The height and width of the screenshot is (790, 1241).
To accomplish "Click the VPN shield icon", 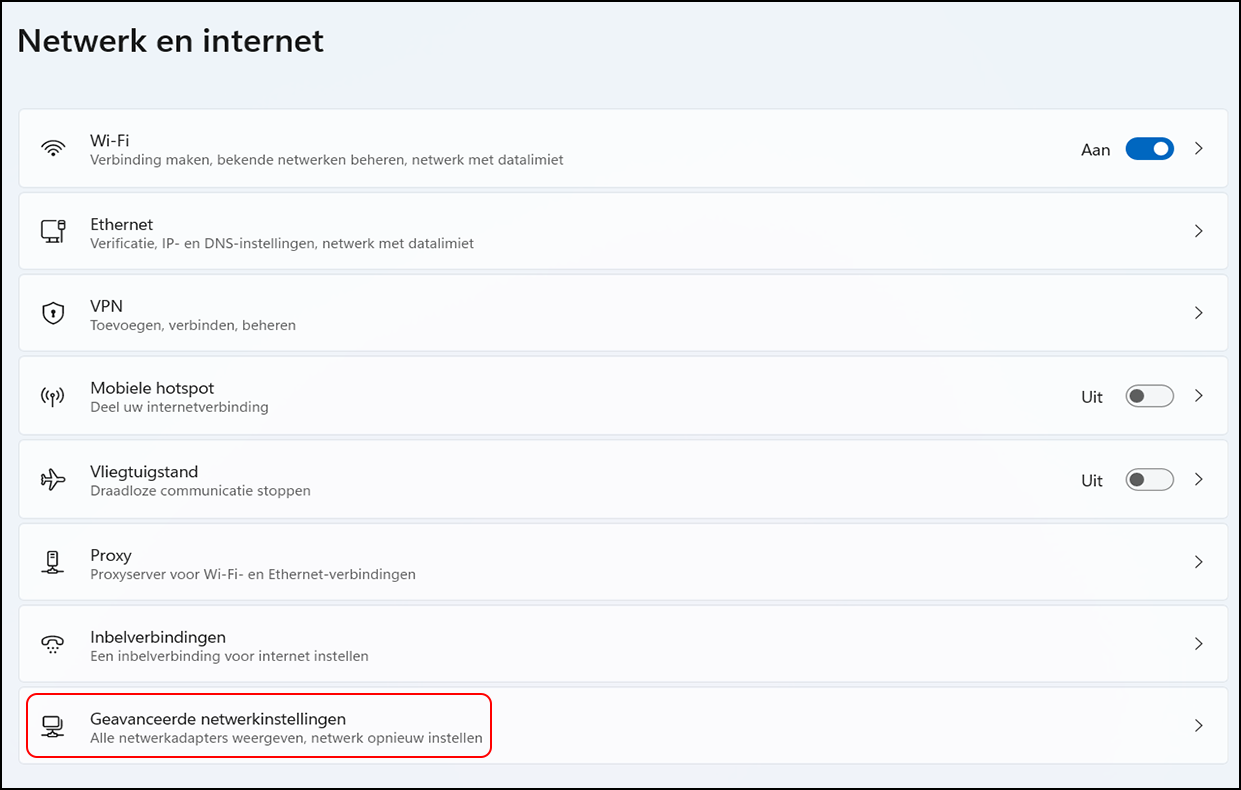I will tap(53, 314).
